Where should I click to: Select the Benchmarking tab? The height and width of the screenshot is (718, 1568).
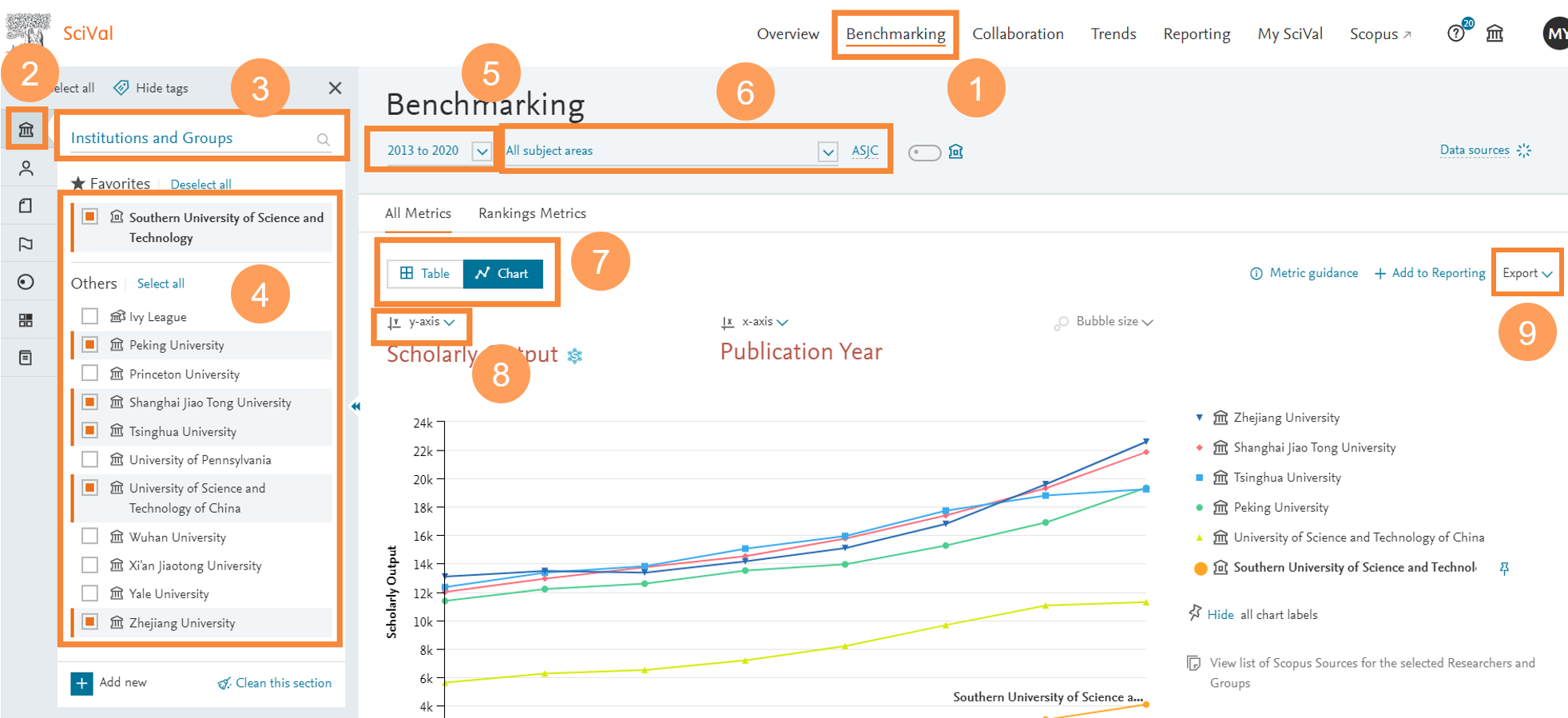point(895,34)
